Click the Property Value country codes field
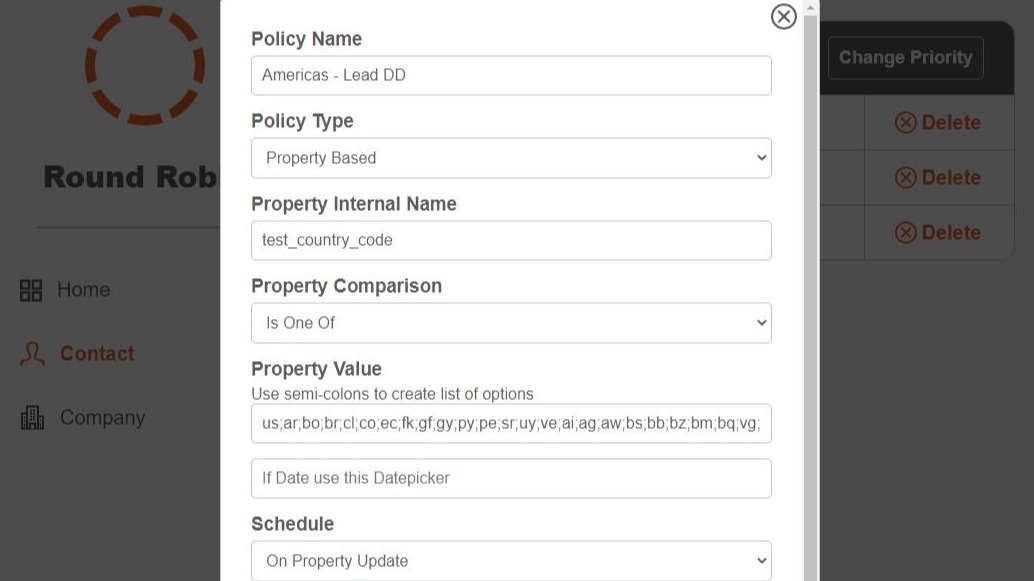This screenshot has width=1034, height=581. 511,424
